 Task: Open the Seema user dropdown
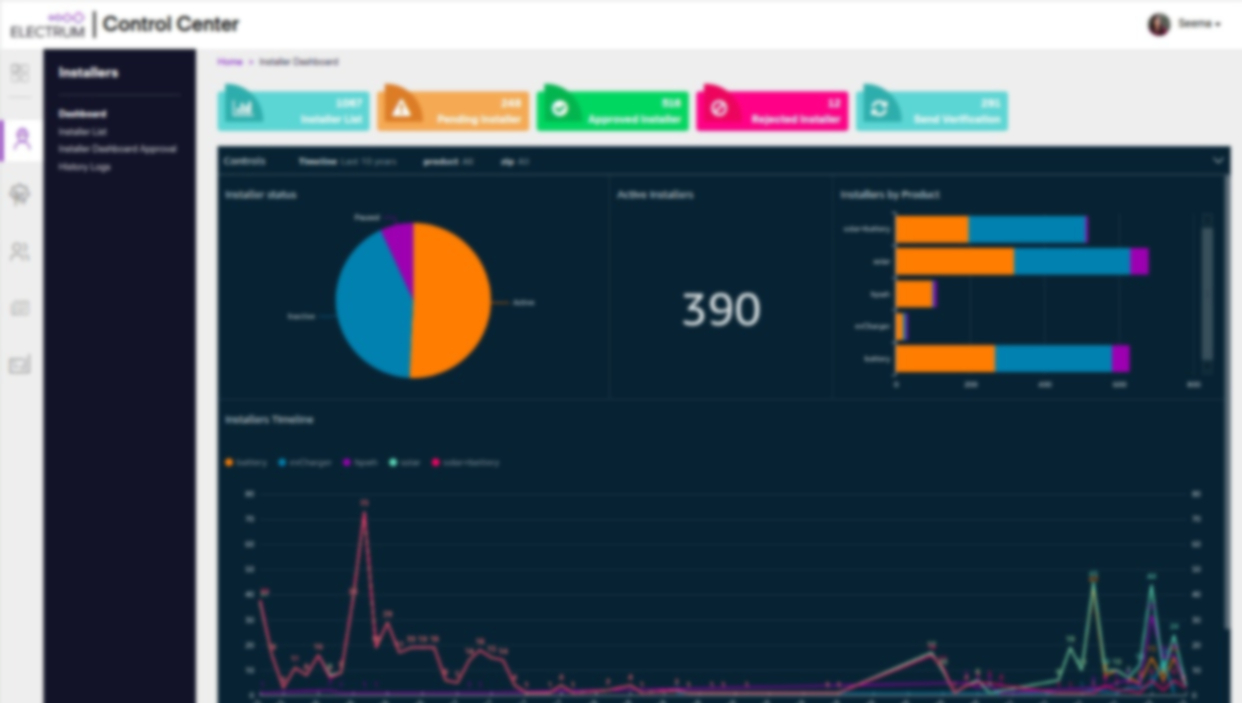(x=1199, y=24)
